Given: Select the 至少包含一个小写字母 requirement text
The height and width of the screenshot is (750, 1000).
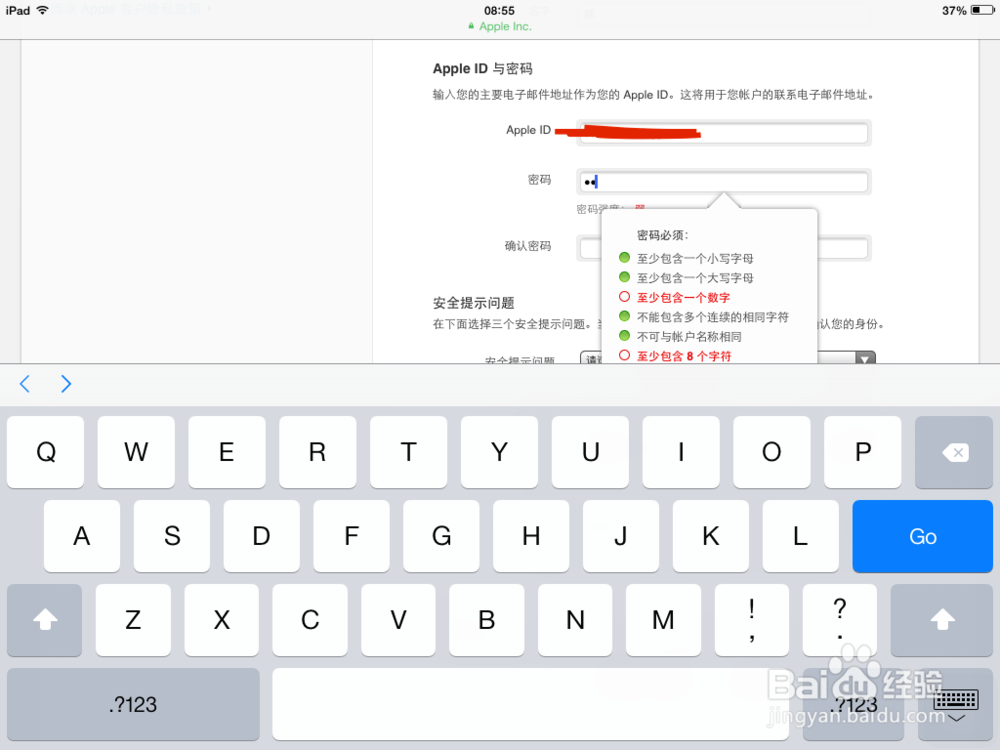Looking at the screenshot, I should (x=695, y=258).
